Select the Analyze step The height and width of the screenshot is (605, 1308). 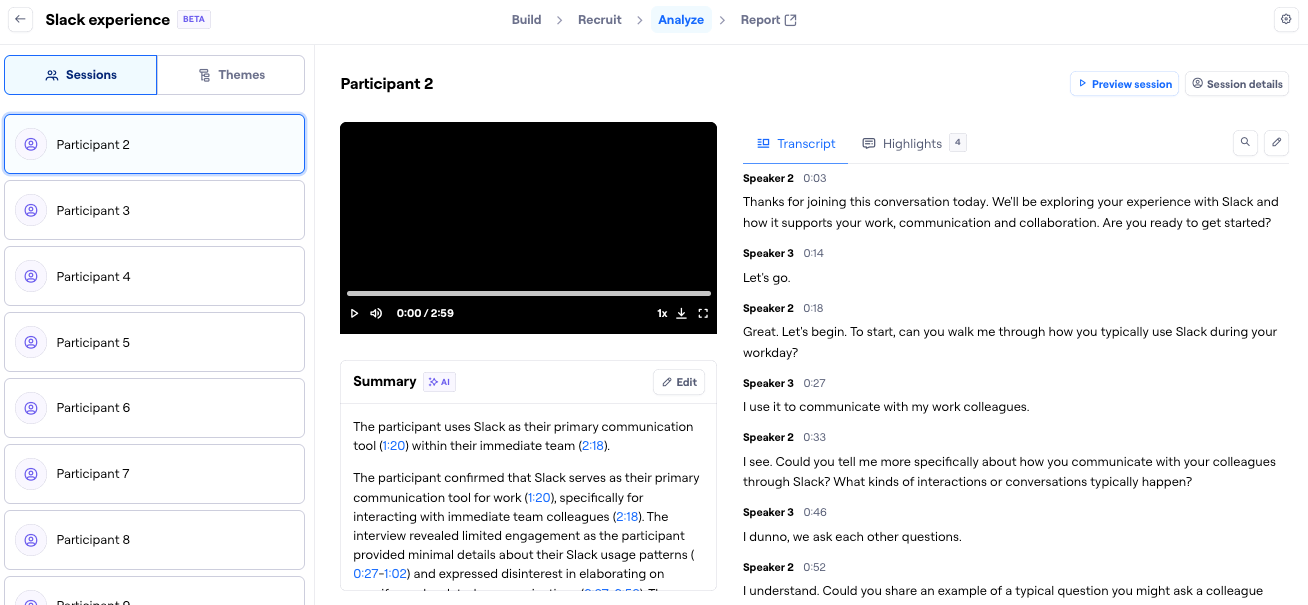tap(681, 20)
